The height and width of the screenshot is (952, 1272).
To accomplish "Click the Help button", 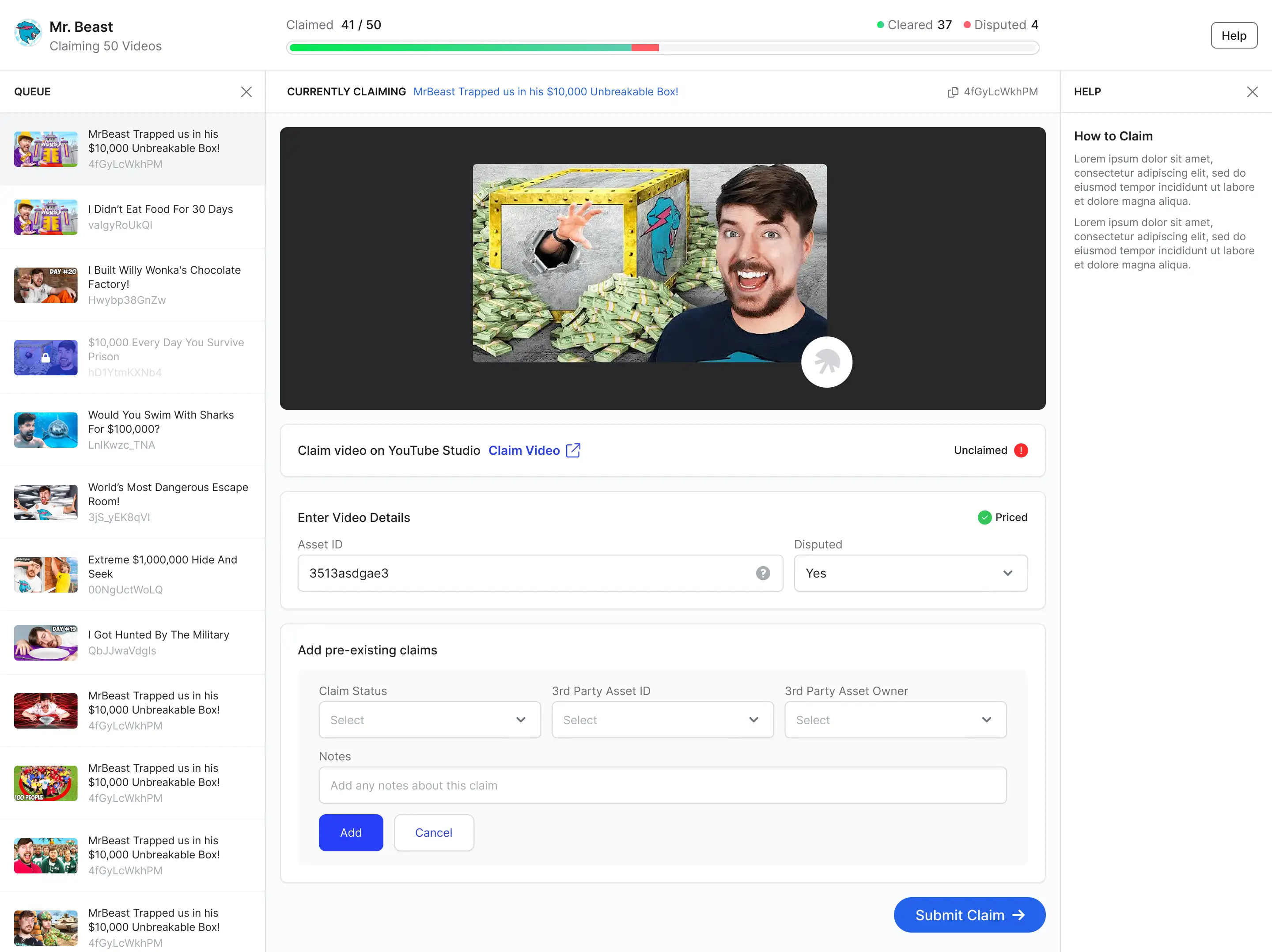I will click(1234, 36).
